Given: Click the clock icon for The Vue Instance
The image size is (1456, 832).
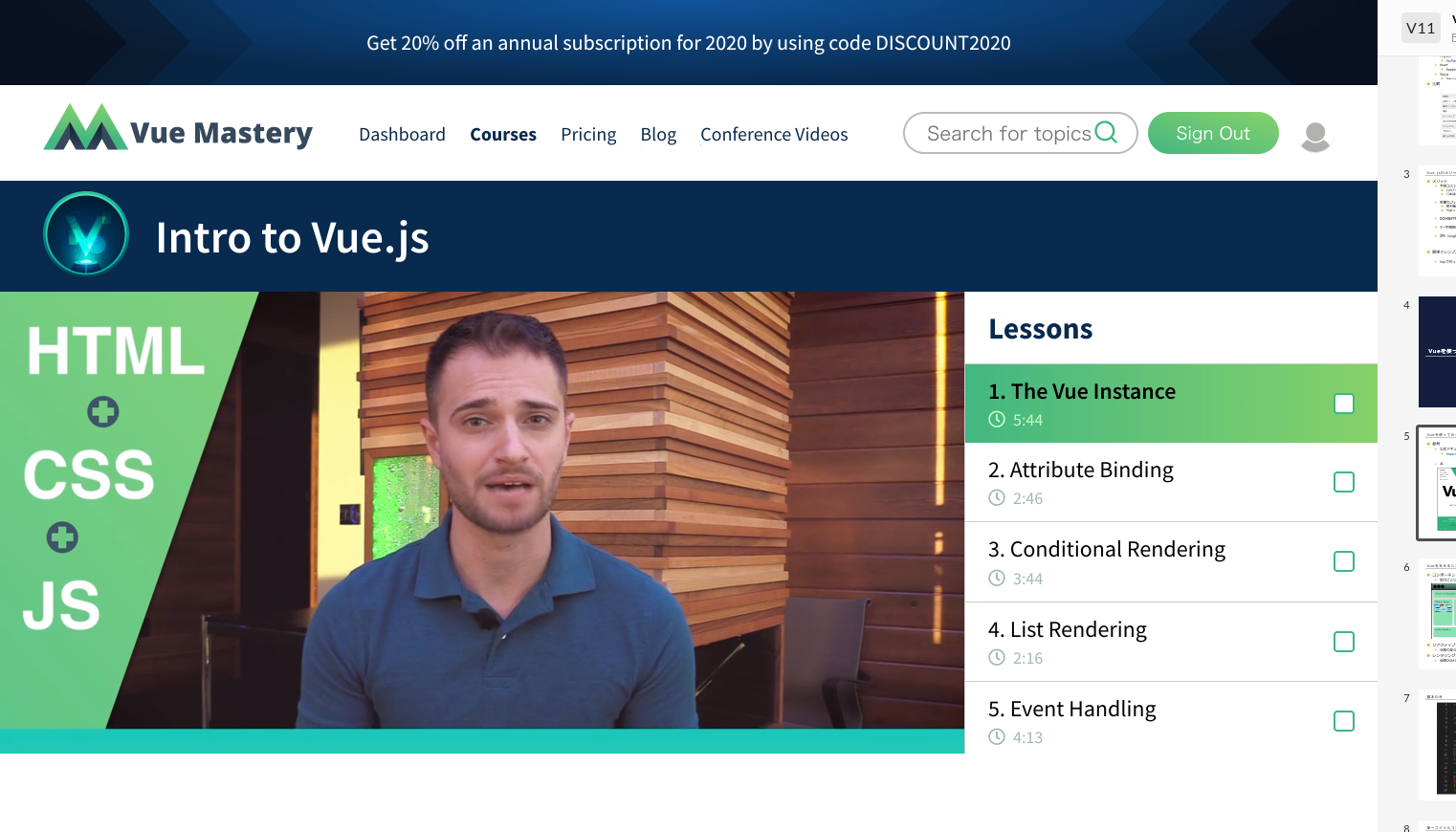Looking at the screenshot, I should (x=997, y=419).
